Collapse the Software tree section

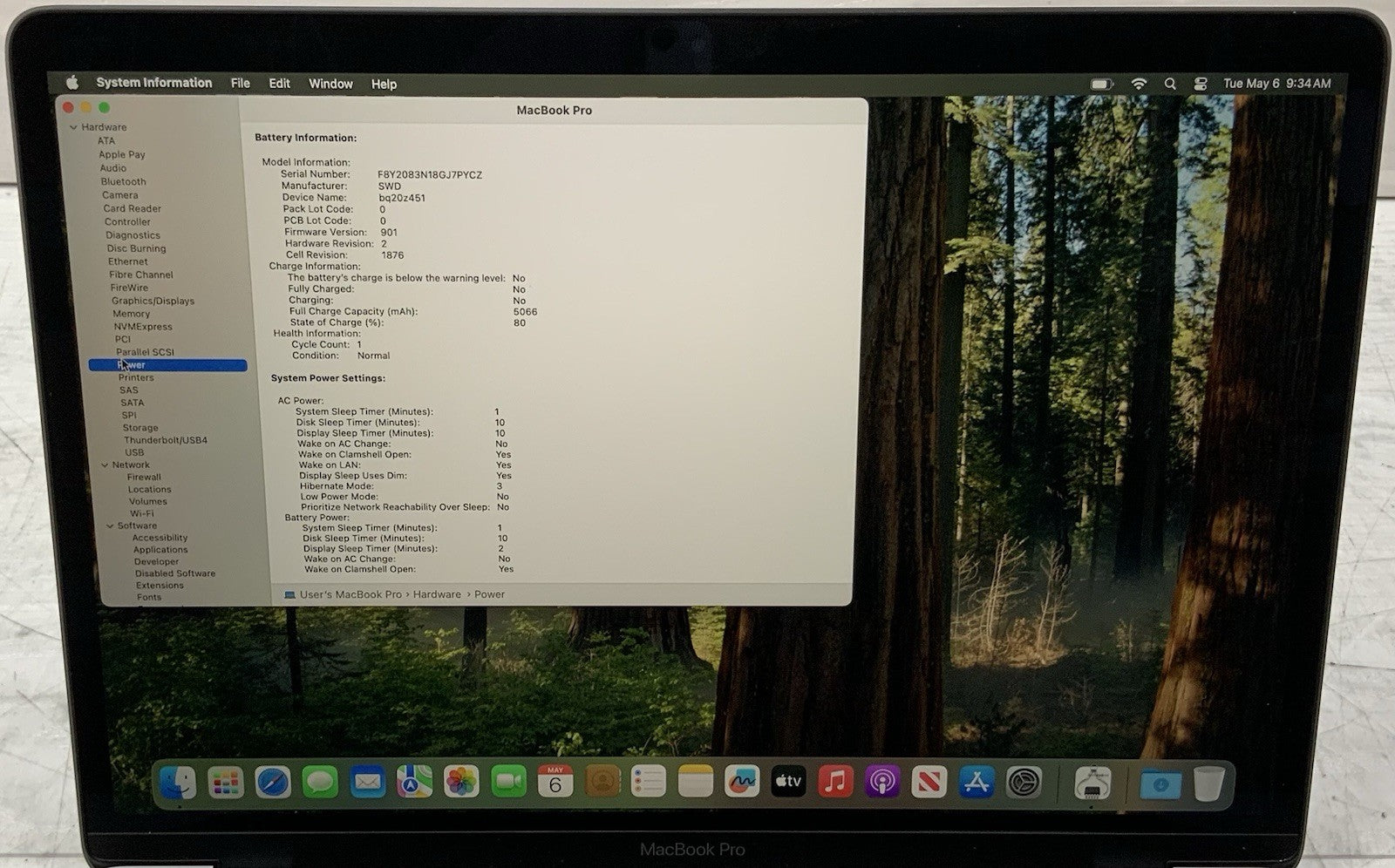click(110, 526)
